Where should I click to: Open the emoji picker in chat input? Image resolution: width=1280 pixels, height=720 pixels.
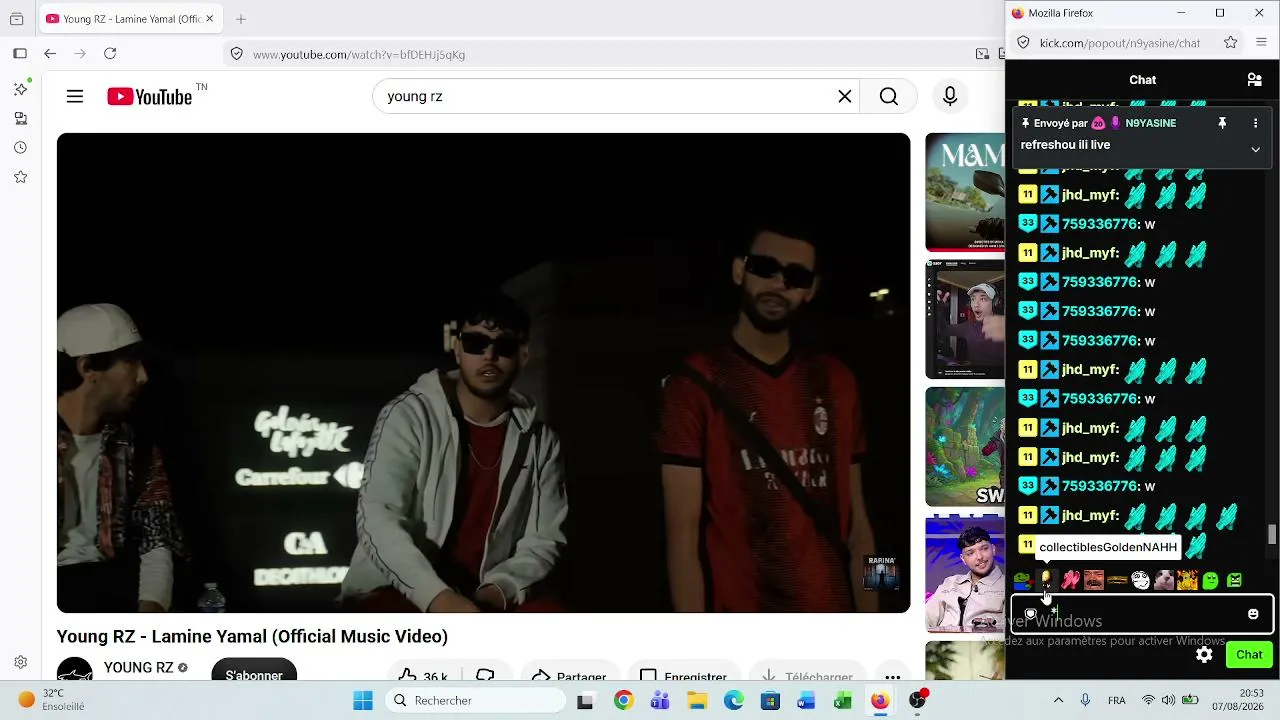point(1253,614)
